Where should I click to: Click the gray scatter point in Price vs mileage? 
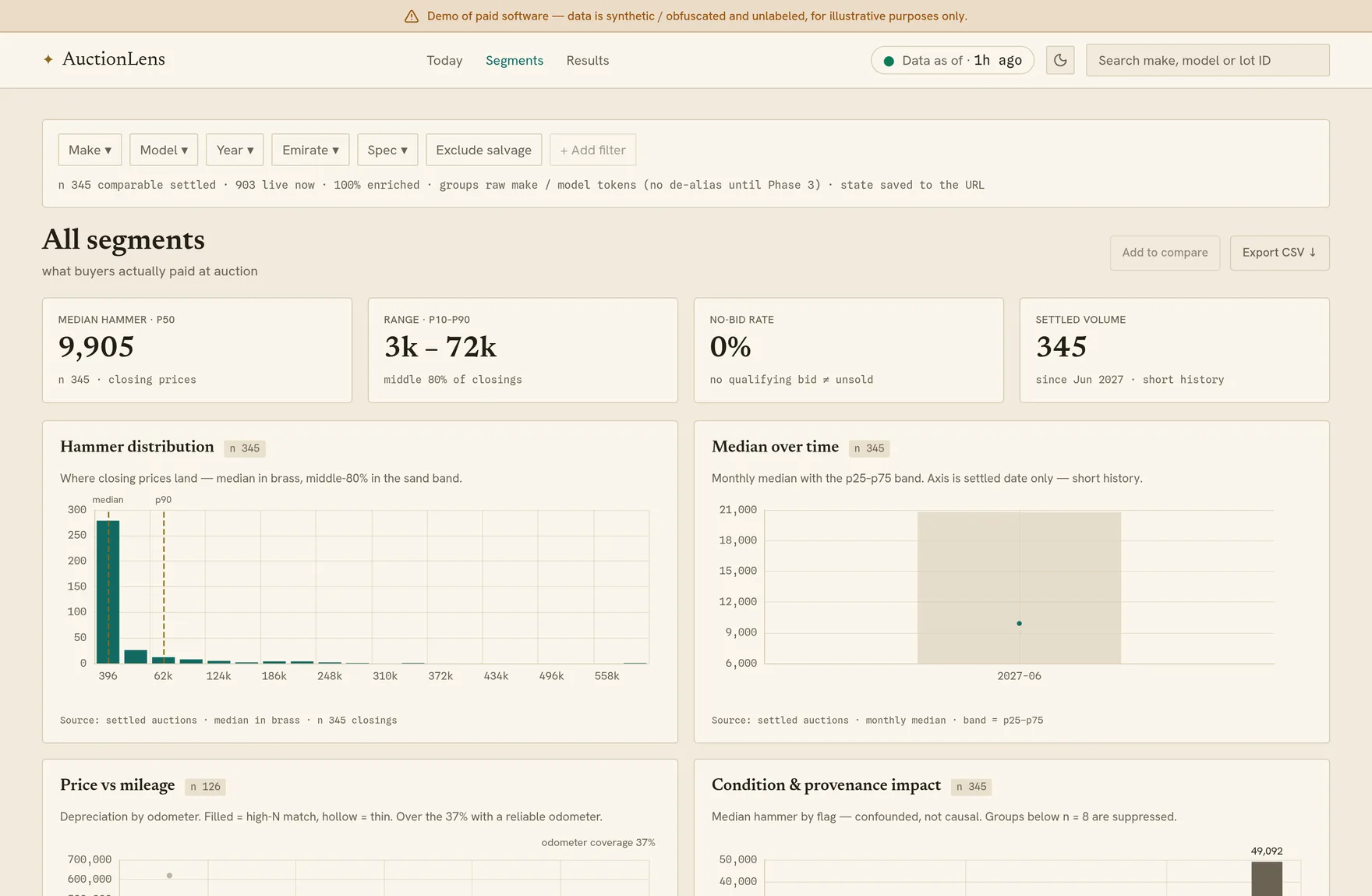pyautogui.click(x=169, y=876)
